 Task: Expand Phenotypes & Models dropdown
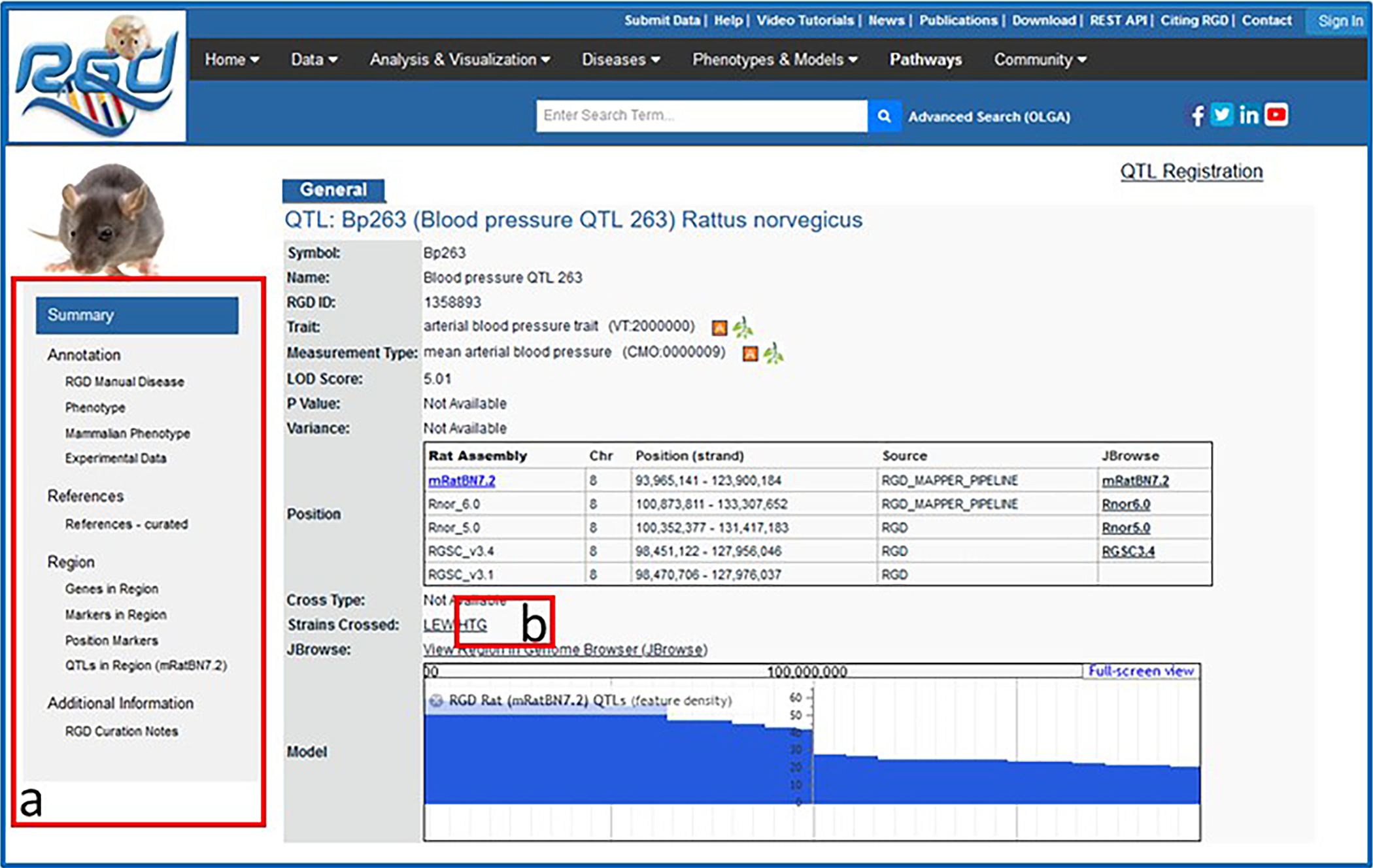775,59
